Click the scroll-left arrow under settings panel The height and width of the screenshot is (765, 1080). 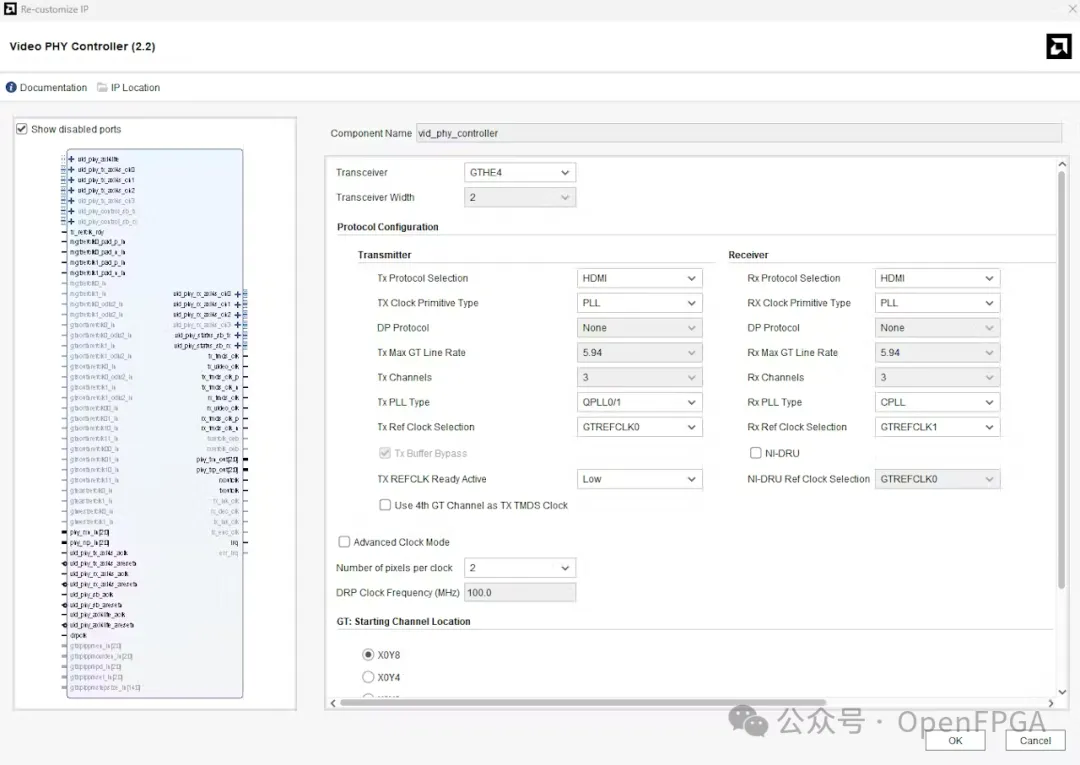[x=333, y=703]
